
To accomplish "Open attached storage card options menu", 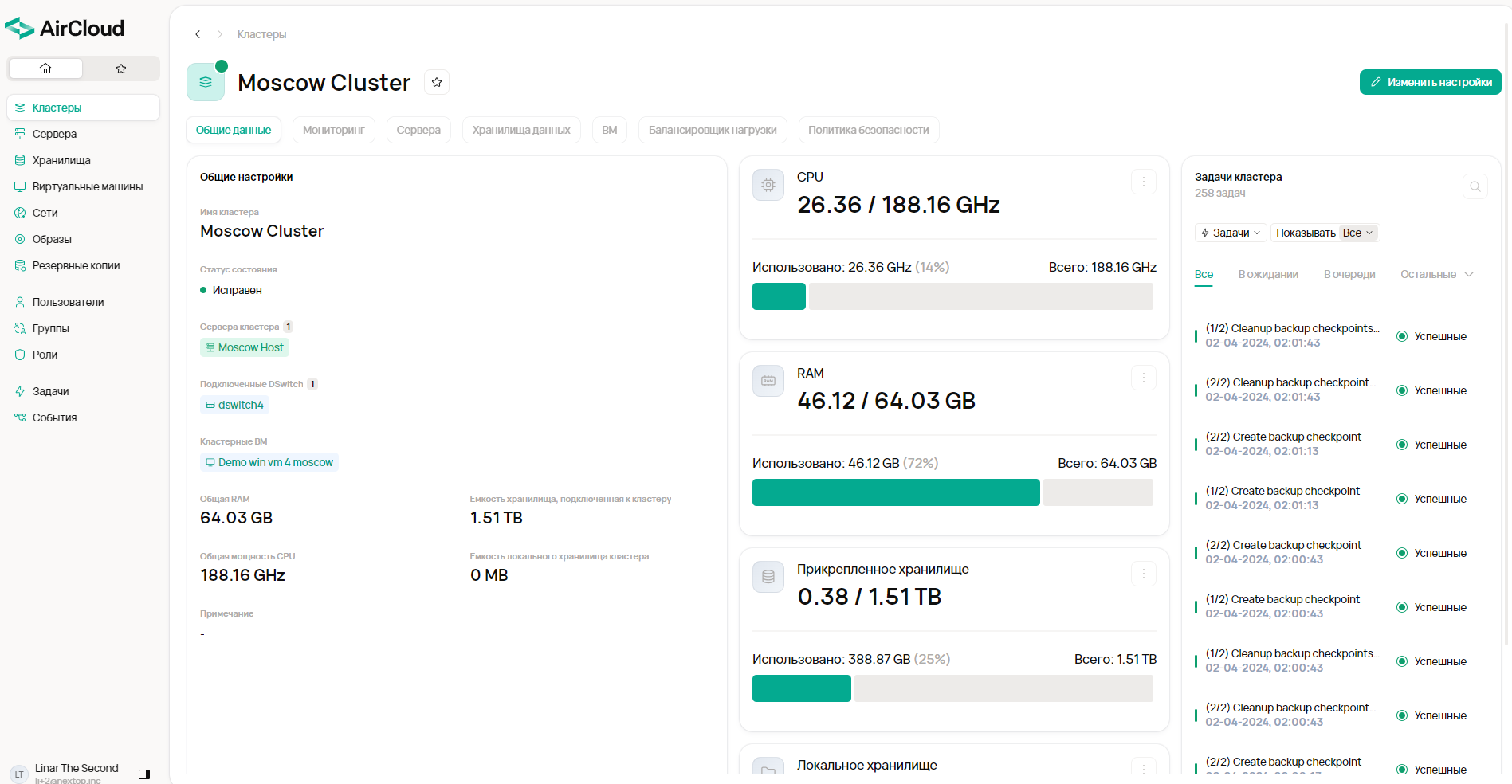I will 1143,574.
